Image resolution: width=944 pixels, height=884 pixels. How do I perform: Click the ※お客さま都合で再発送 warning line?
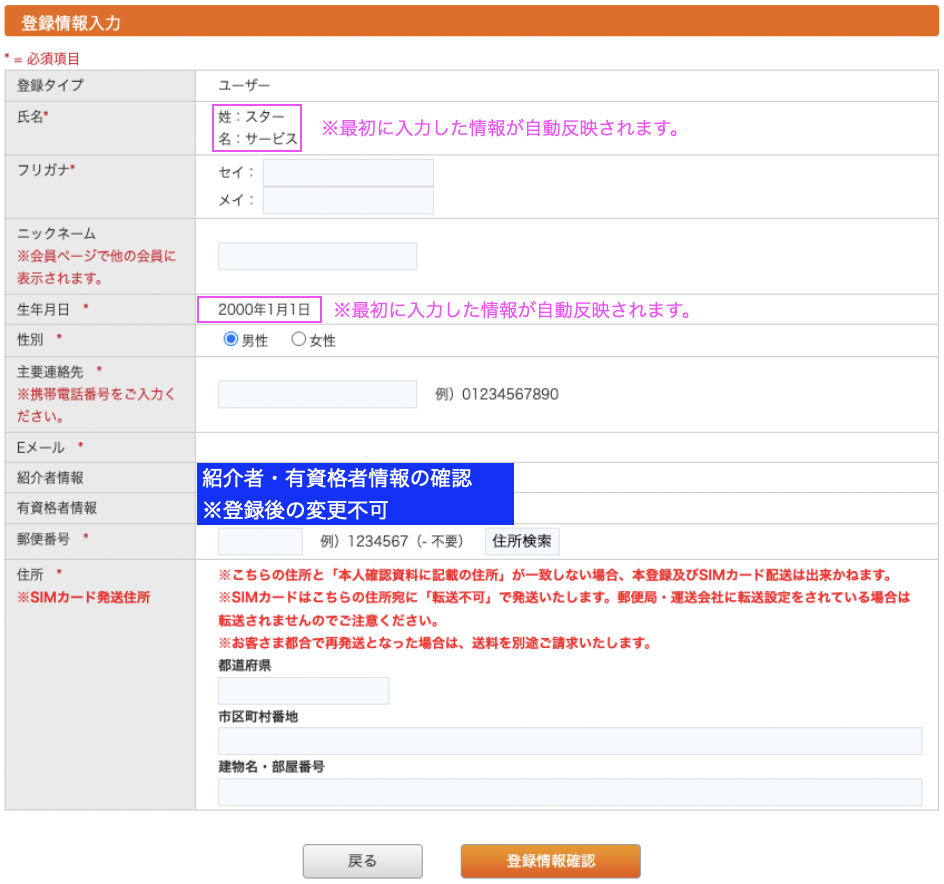coord(435,643)
